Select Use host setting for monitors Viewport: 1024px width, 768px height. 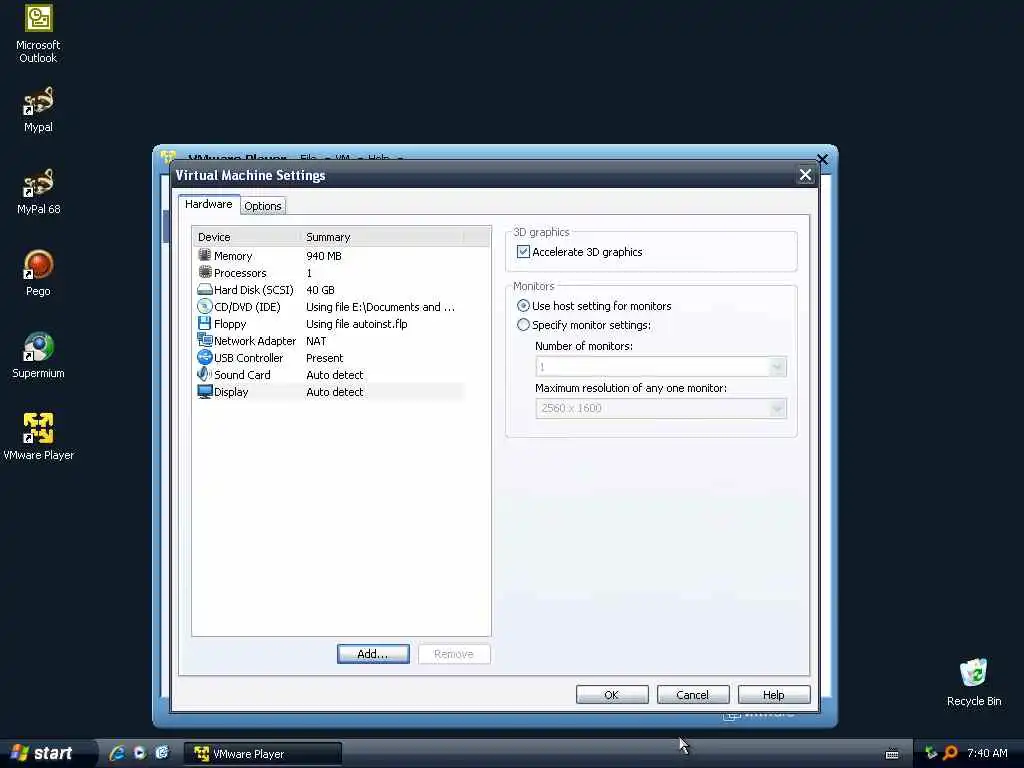(523, 306)
